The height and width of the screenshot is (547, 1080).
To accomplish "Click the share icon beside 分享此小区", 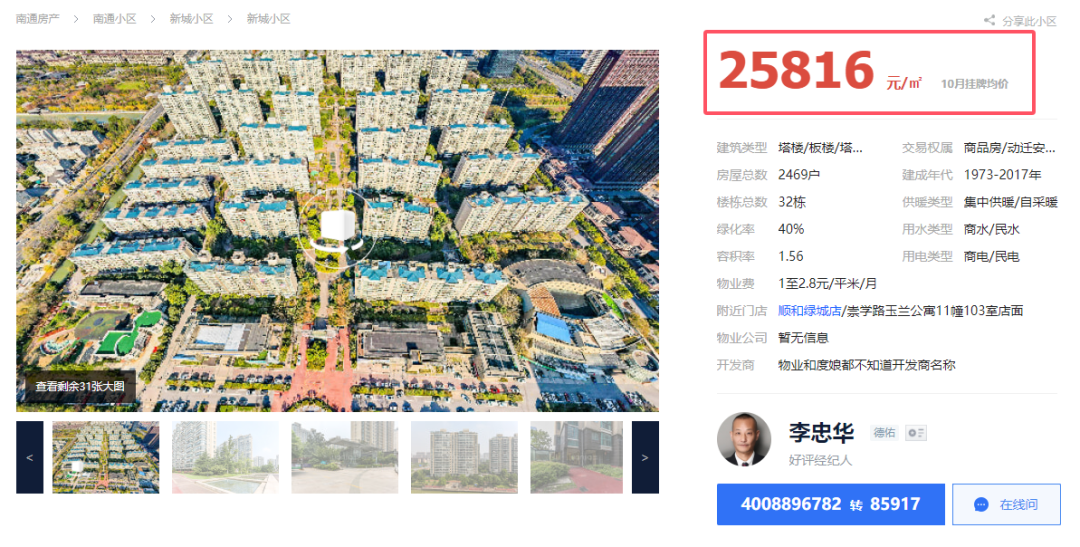I will (x=989, y=21).
